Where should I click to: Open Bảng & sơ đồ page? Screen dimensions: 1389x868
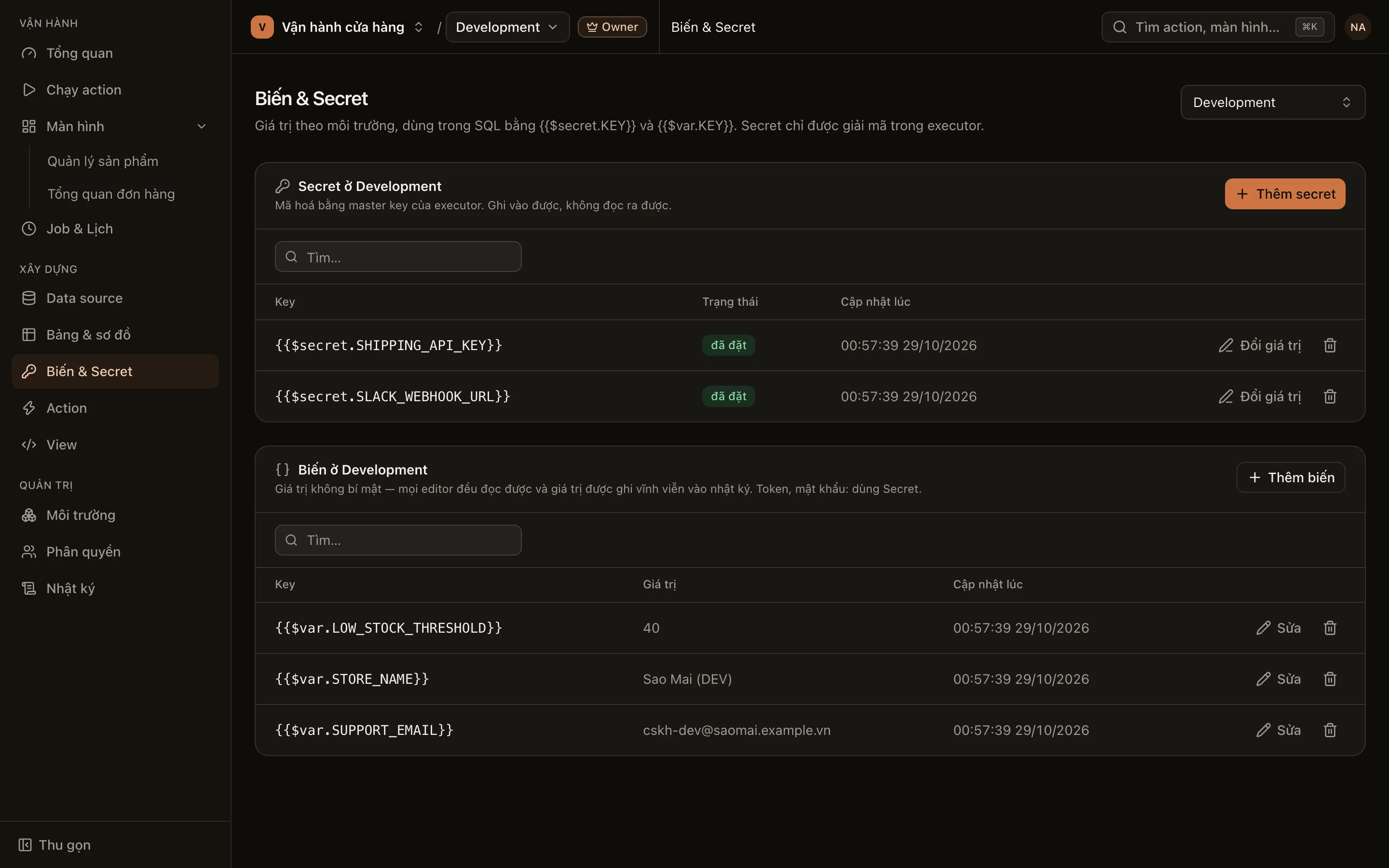pyautogui.click(x=115, y=335)
